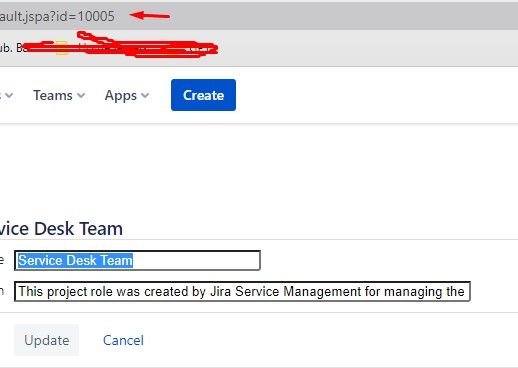The image size is (518, 368).
Task: Open the Apps dropdown menu
Action: point(127,96)
